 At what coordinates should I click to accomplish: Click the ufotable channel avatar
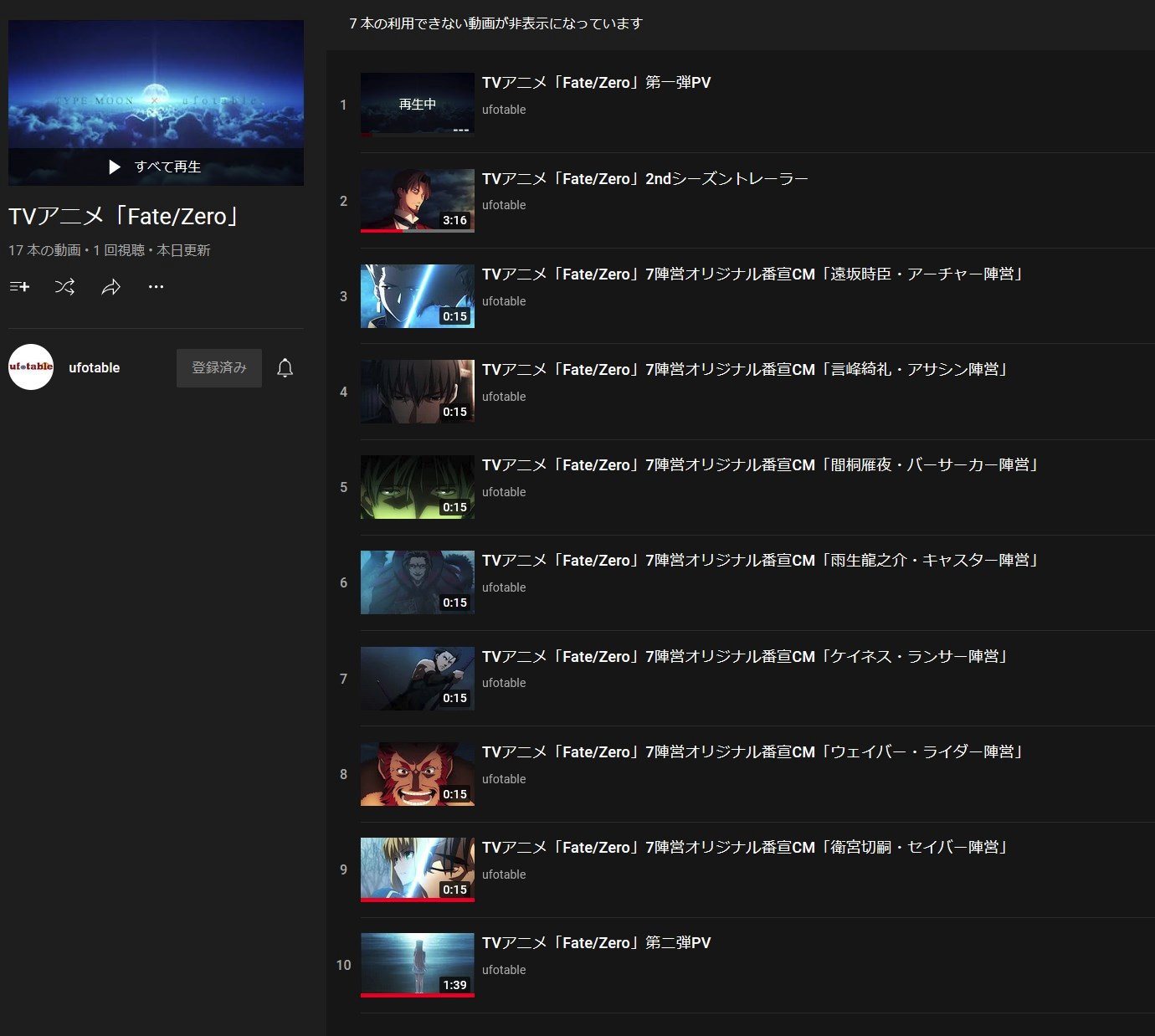(30, 367)
